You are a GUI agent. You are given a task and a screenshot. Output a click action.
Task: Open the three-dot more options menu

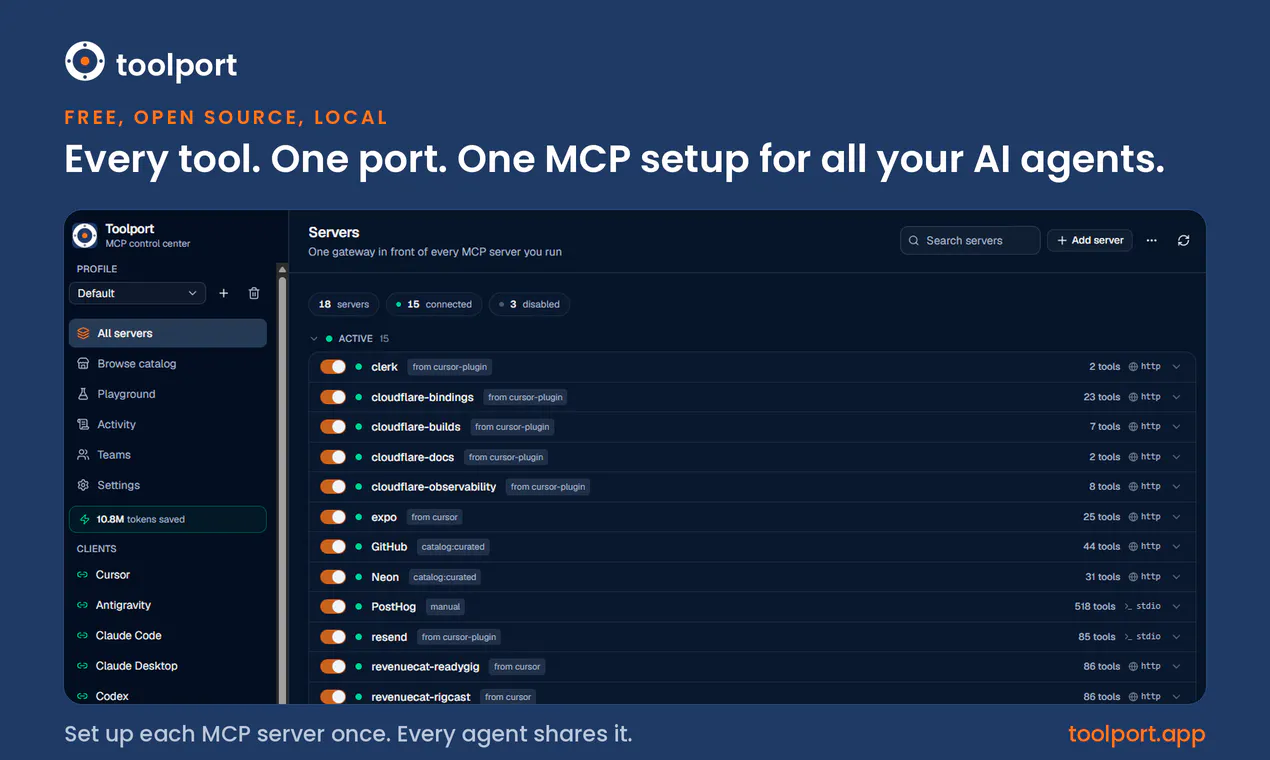[x=1152, y=240]
